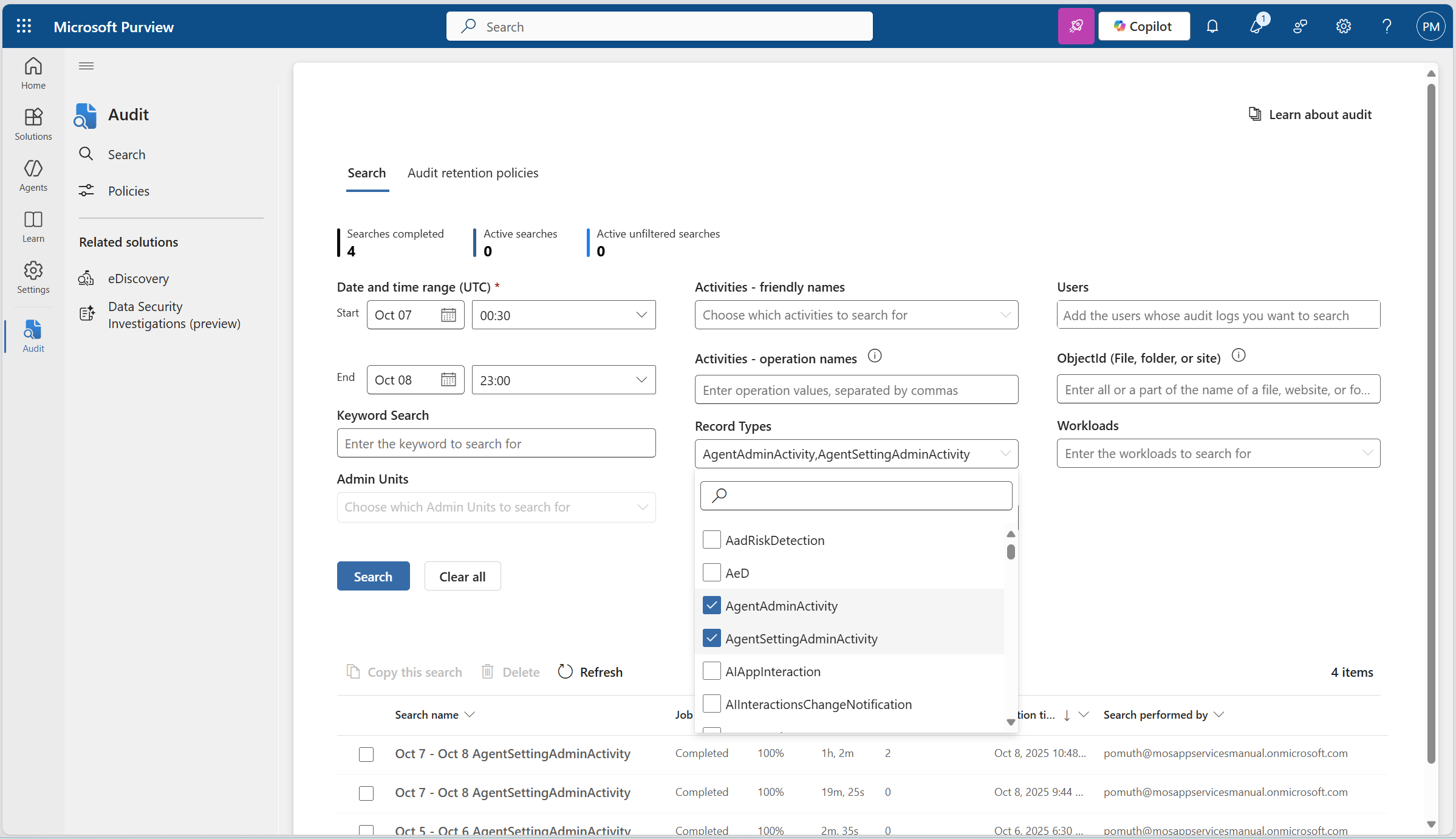Image resolution: width=1456 pixels, height=839 pixels.
Task: Switch to Audit retention policies tab
Action: click(x=473, y=173)
